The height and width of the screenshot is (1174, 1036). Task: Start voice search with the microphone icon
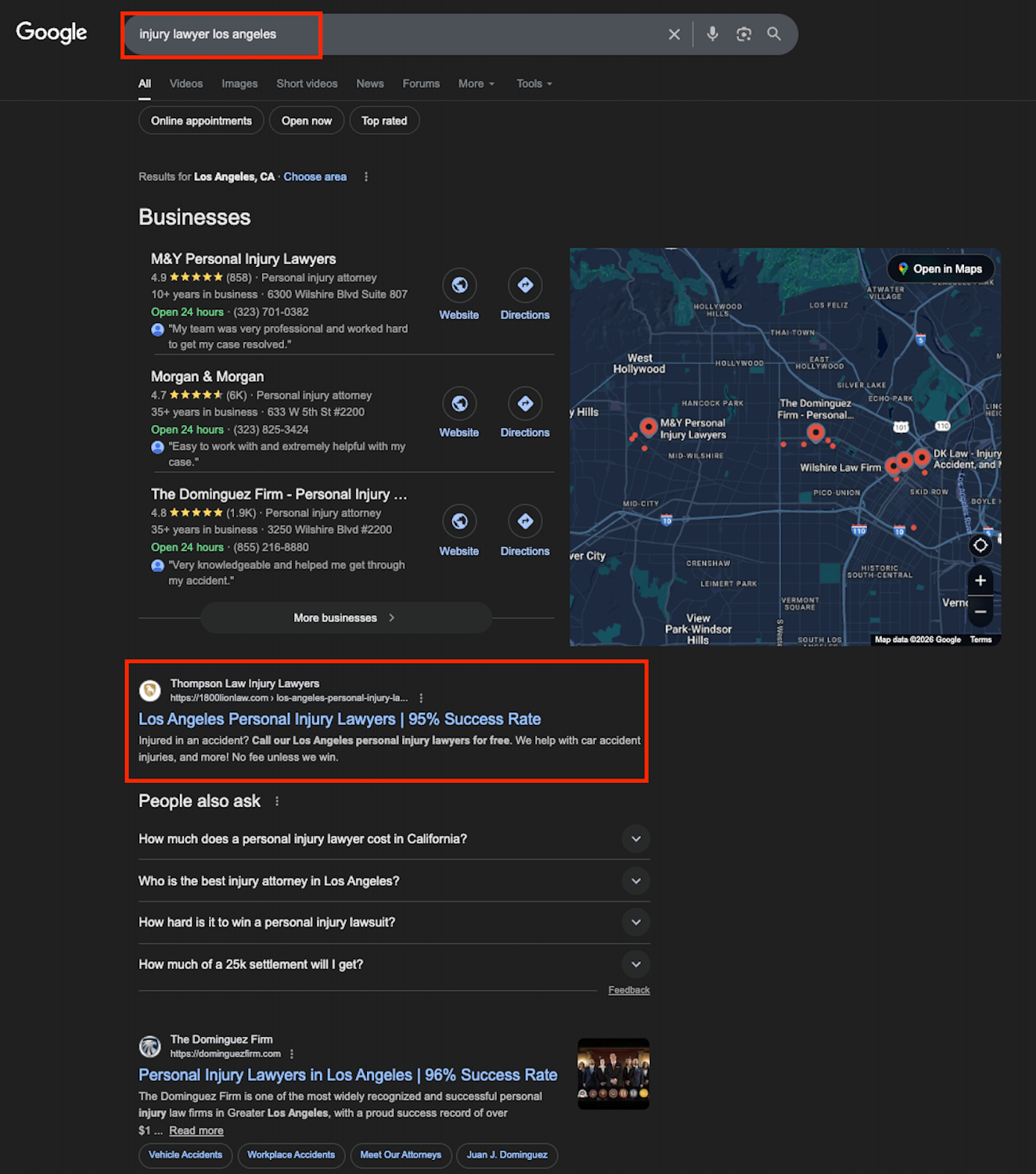[x=712, y=34]
